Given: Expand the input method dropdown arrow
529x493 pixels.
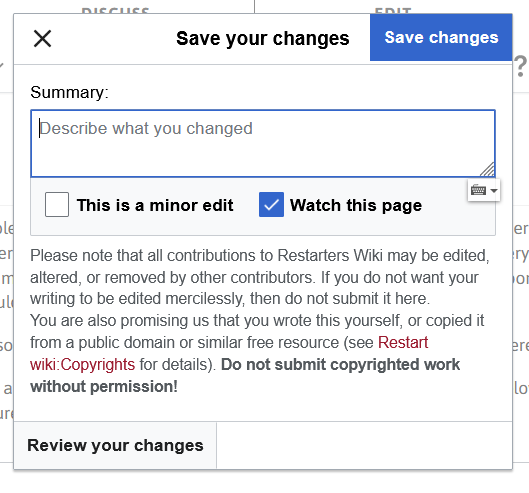Looking at the screenshot, I should [494, 191].
